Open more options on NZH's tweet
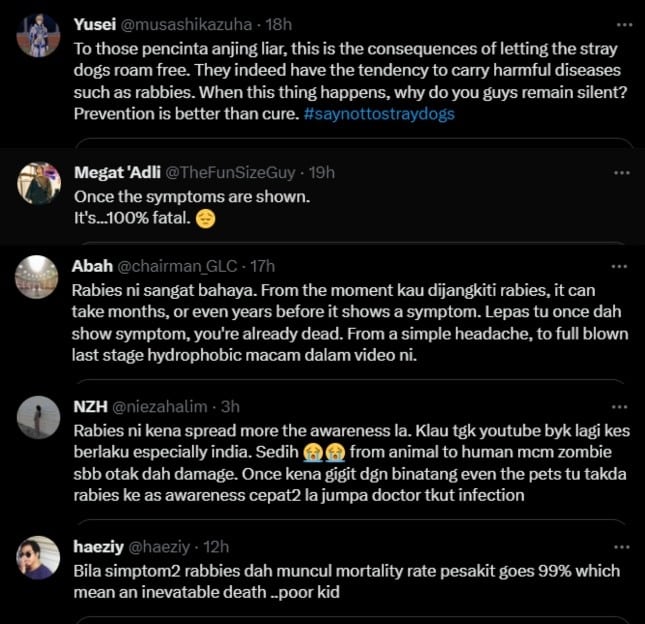 click(619, 407)
